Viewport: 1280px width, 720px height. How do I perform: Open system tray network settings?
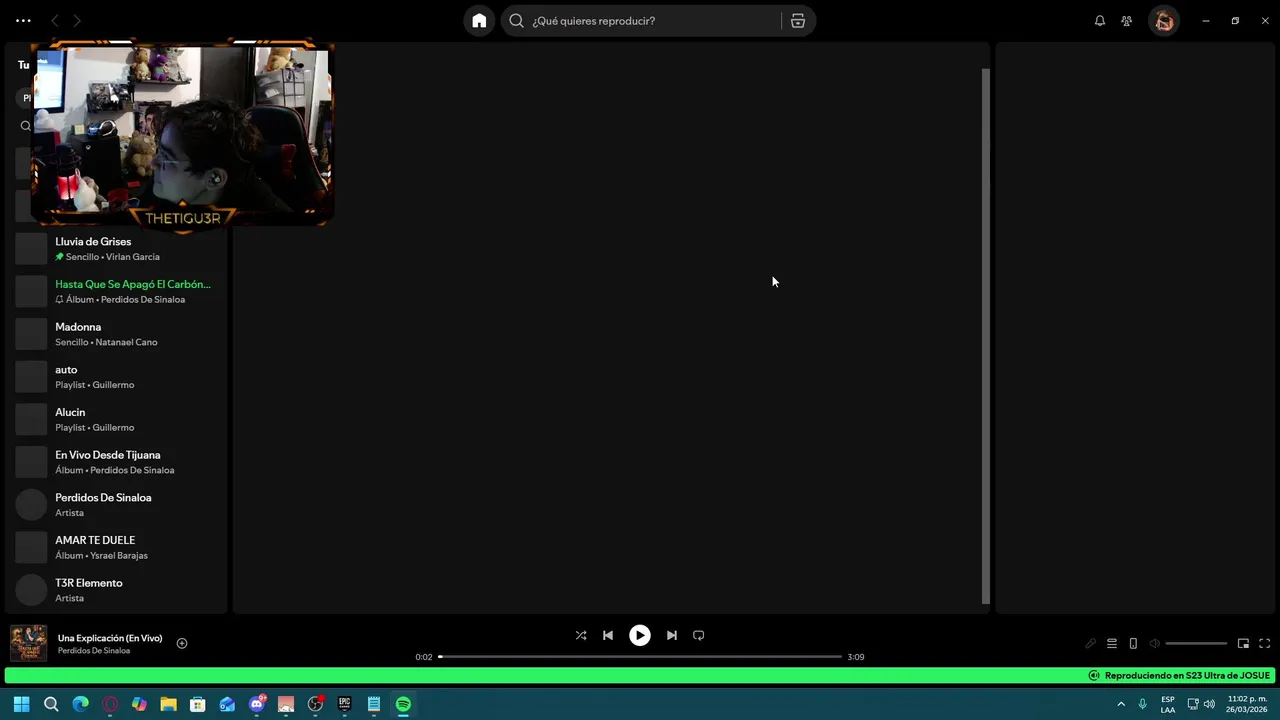click(1193, 704)
